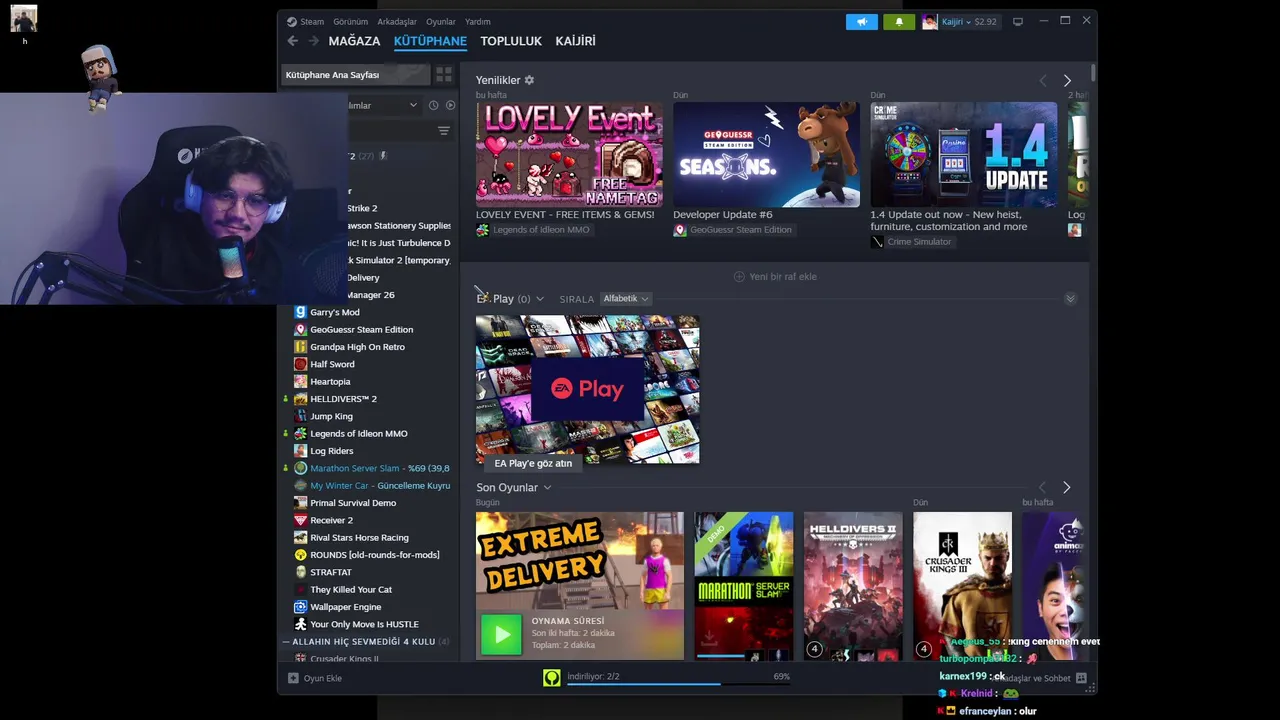
Task: Open the Oyunlar menu
Action: [x=441, y=22]
